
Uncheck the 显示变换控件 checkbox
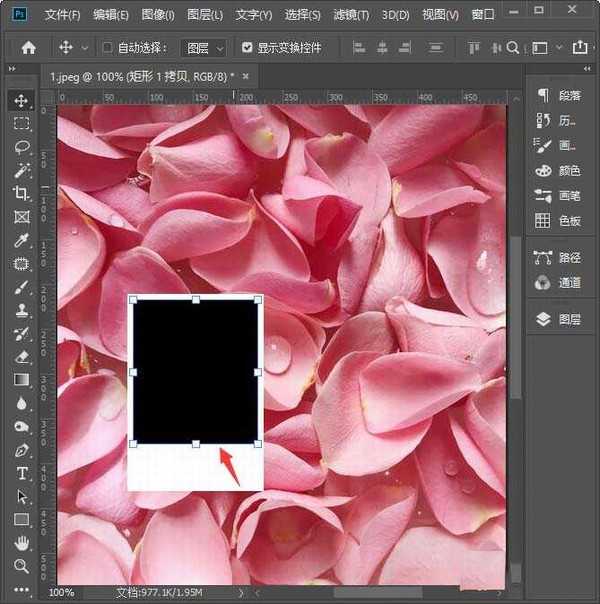coord(247,47)
